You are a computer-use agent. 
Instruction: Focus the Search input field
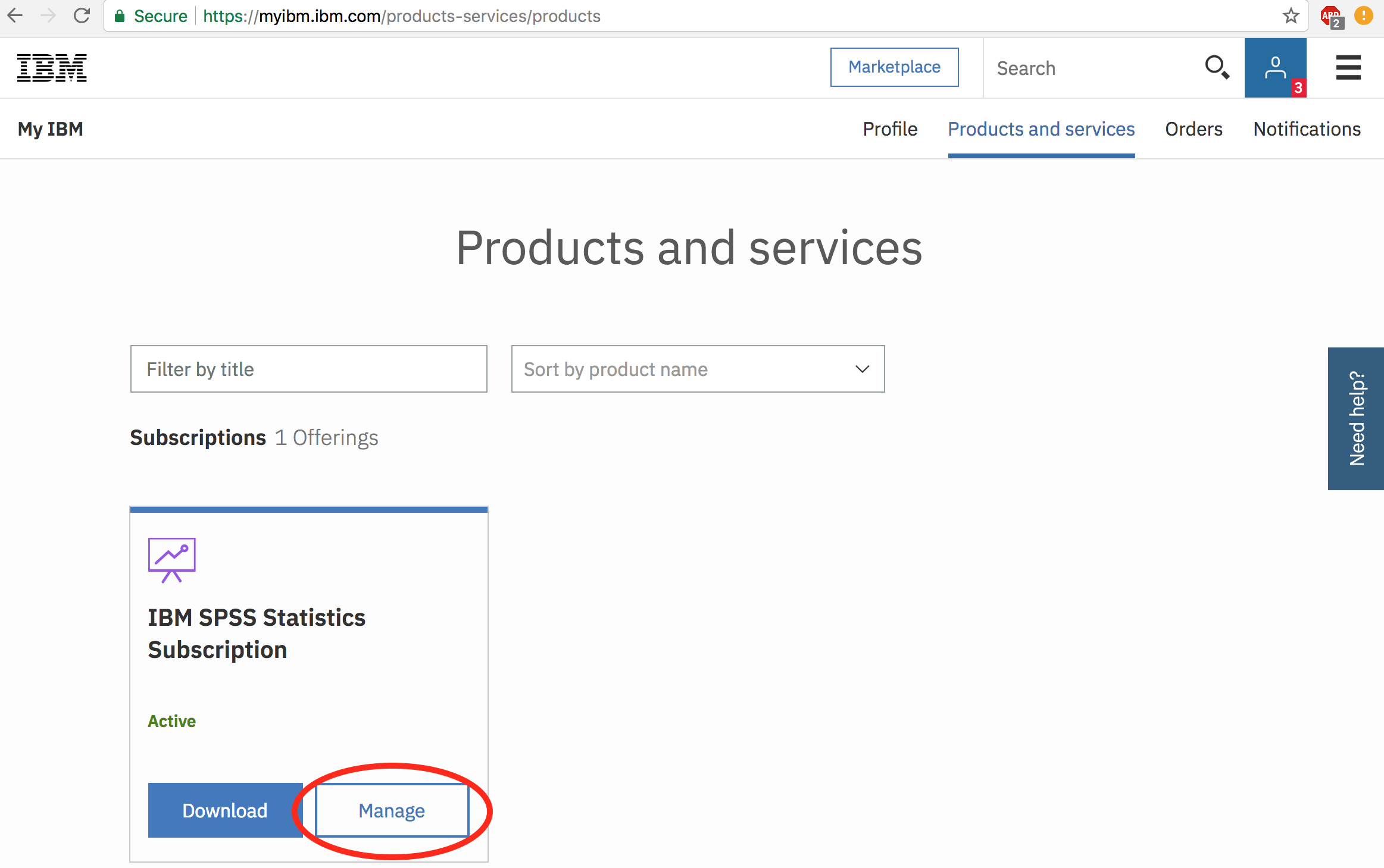click(1092, 68)
